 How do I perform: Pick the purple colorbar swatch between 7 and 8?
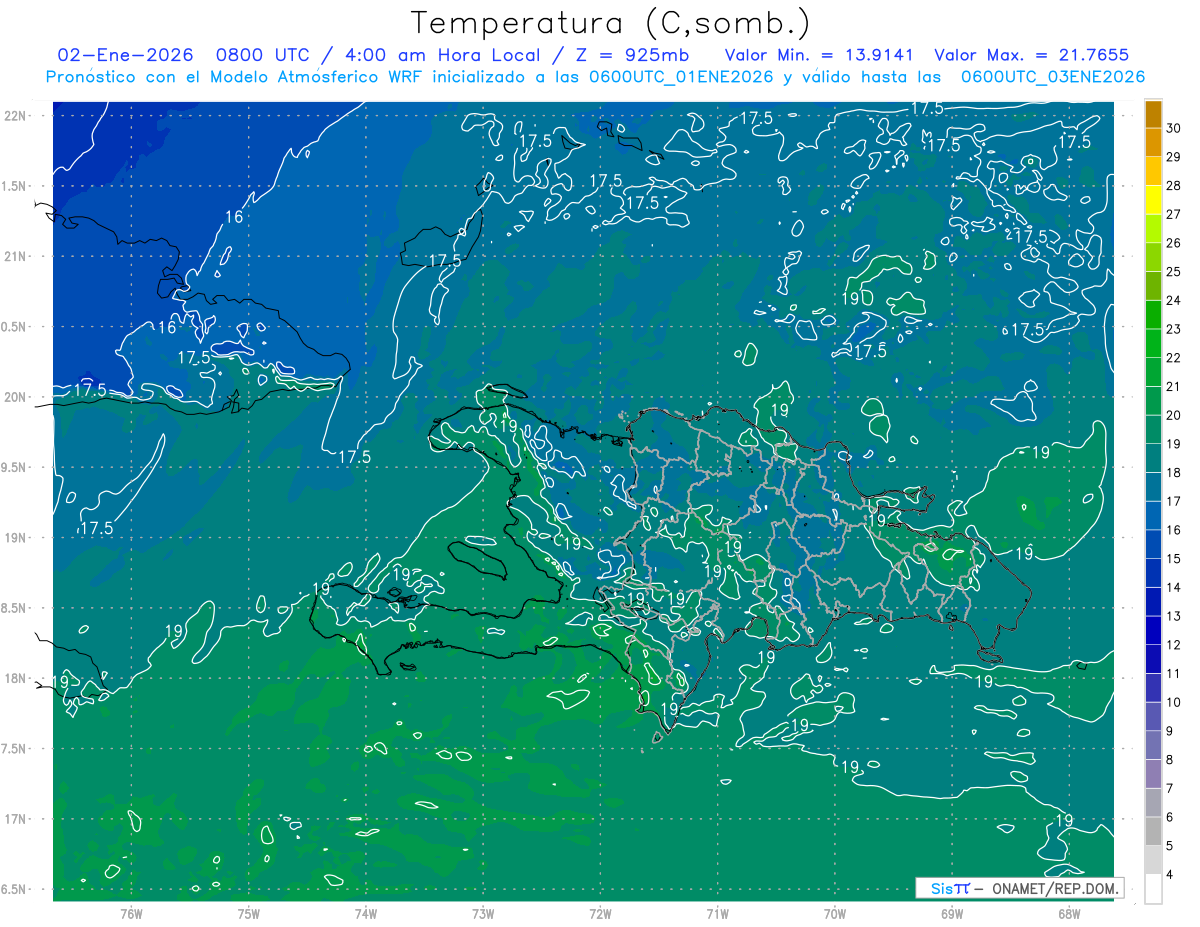[1153, 774]
